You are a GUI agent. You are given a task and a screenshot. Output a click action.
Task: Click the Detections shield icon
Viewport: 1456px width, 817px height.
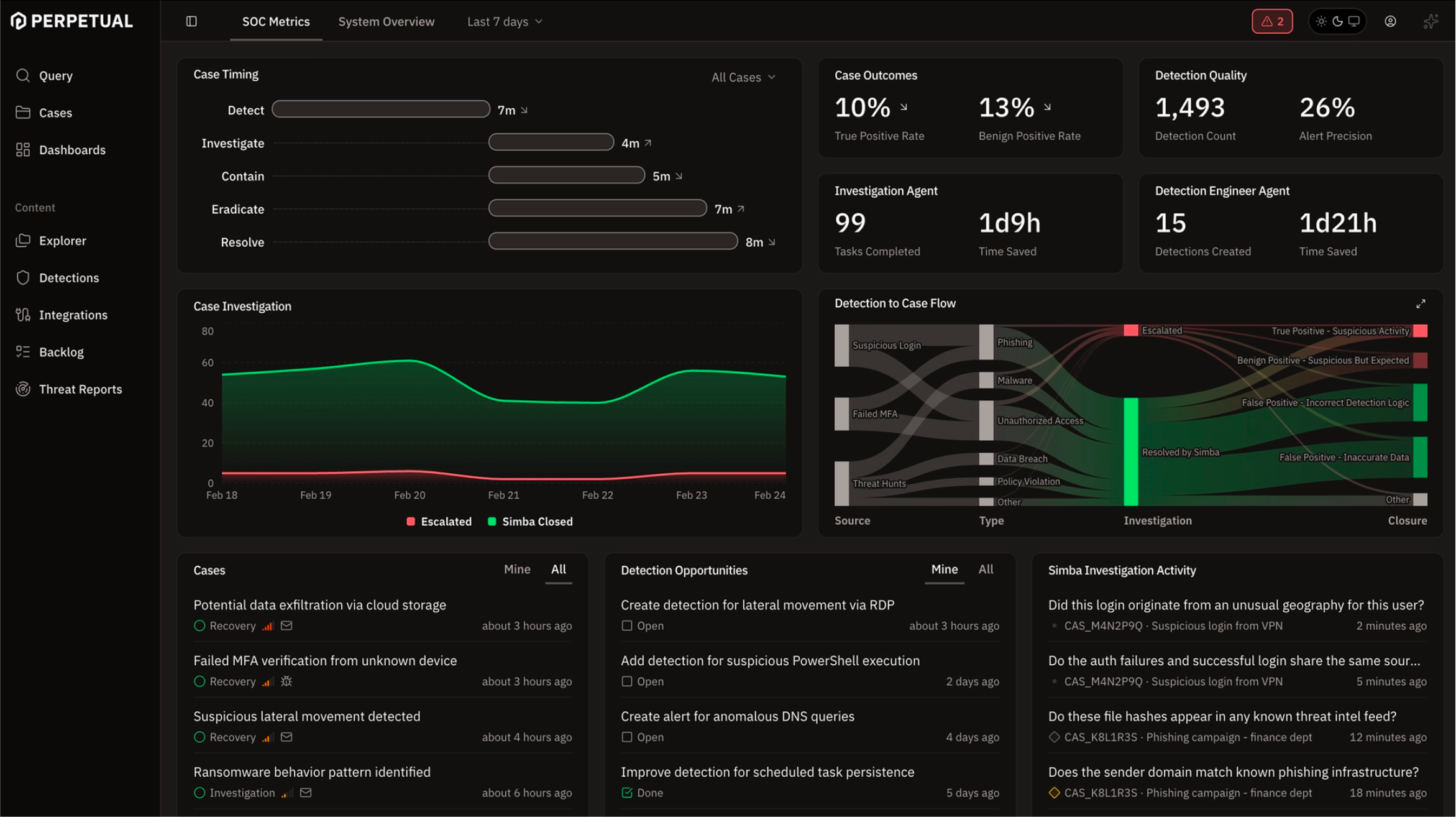pyautogui.click(x=23, y=277)
